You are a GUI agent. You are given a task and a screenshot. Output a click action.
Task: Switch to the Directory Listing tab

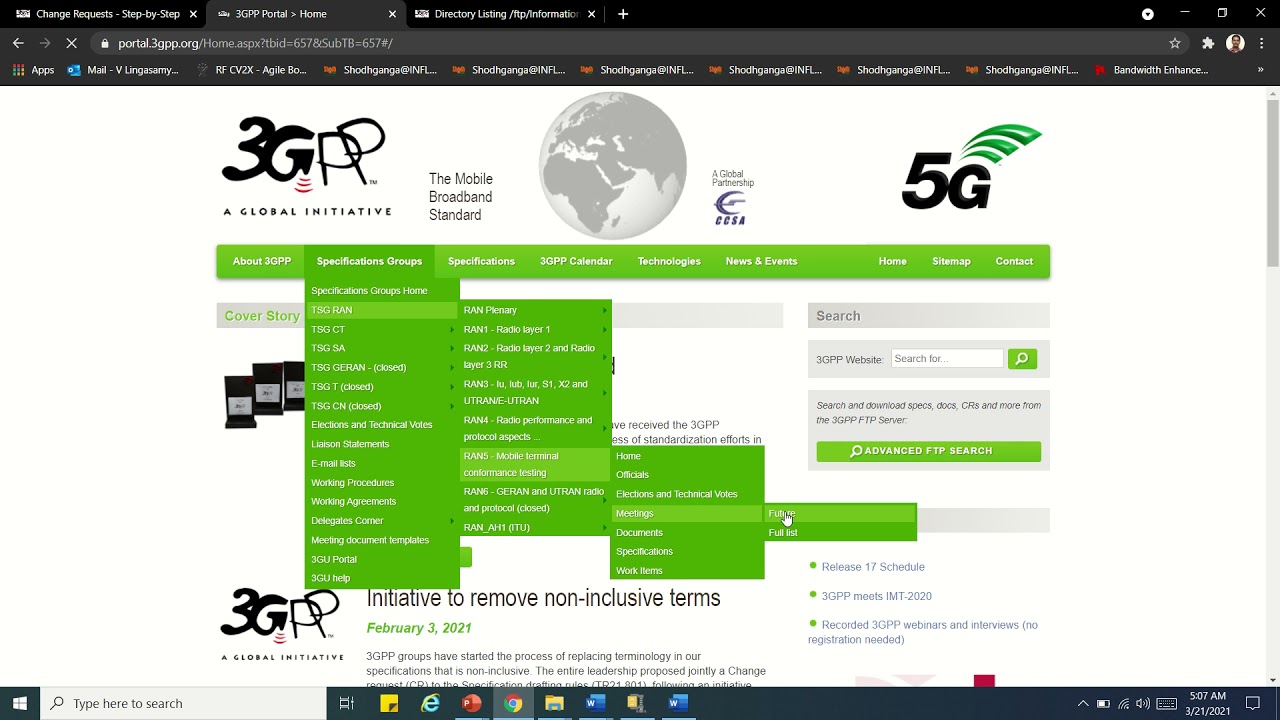[x=505, y=14]
